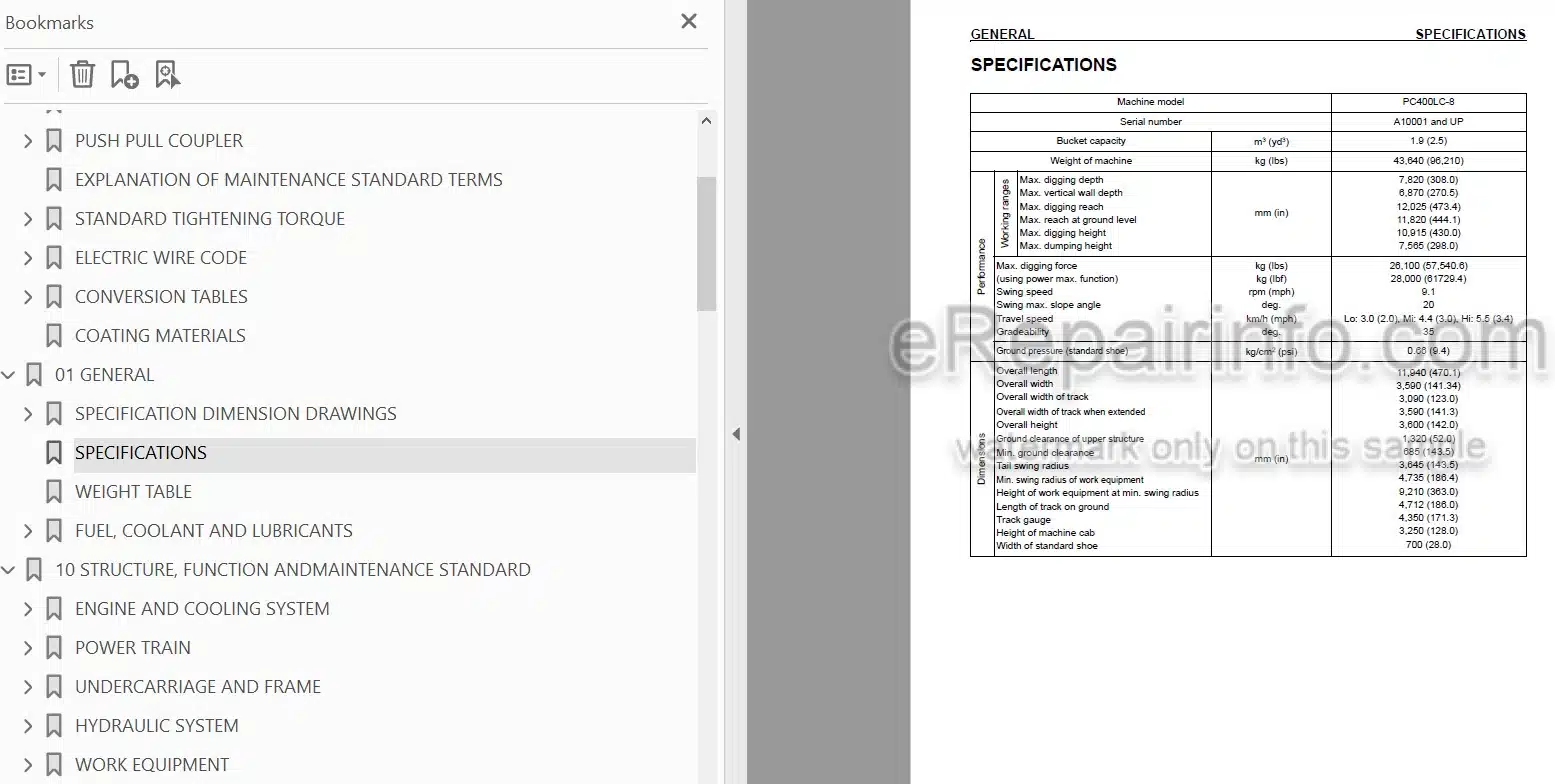Expand FUEL, COOLANT AND LUBRICANTS bookmark
Viewport: 1555px width, 784px height.
coord(28,531)
